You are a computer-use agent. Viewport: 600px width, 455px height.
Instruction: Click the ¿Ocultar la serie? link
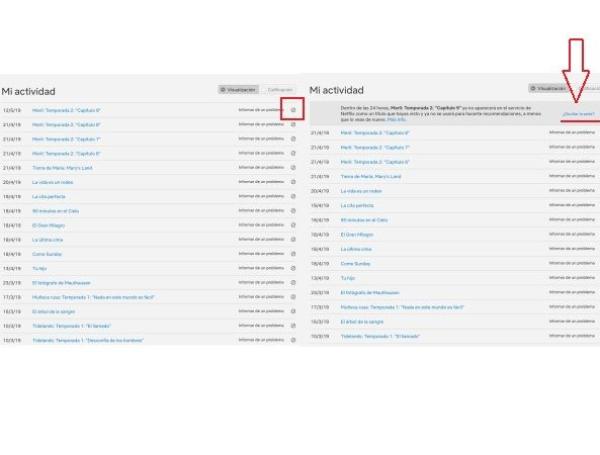pos(579,114)
